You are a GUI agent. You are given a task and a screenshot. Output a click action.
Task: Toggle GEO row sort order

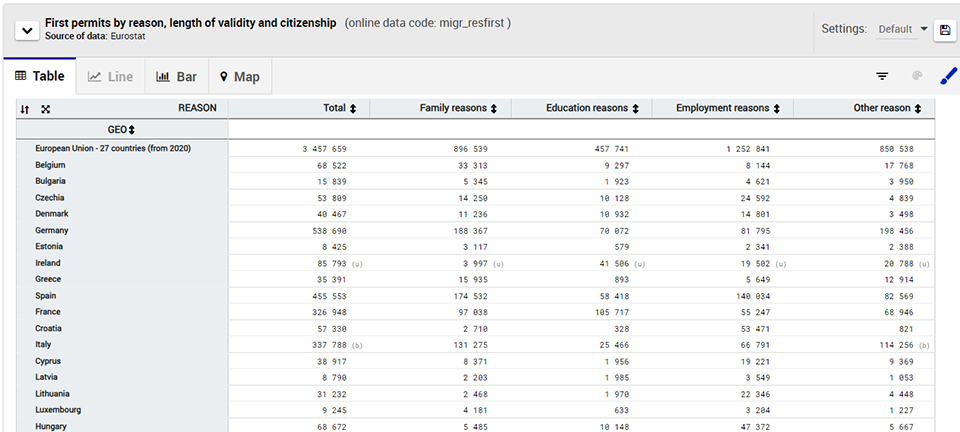[131, 129]
